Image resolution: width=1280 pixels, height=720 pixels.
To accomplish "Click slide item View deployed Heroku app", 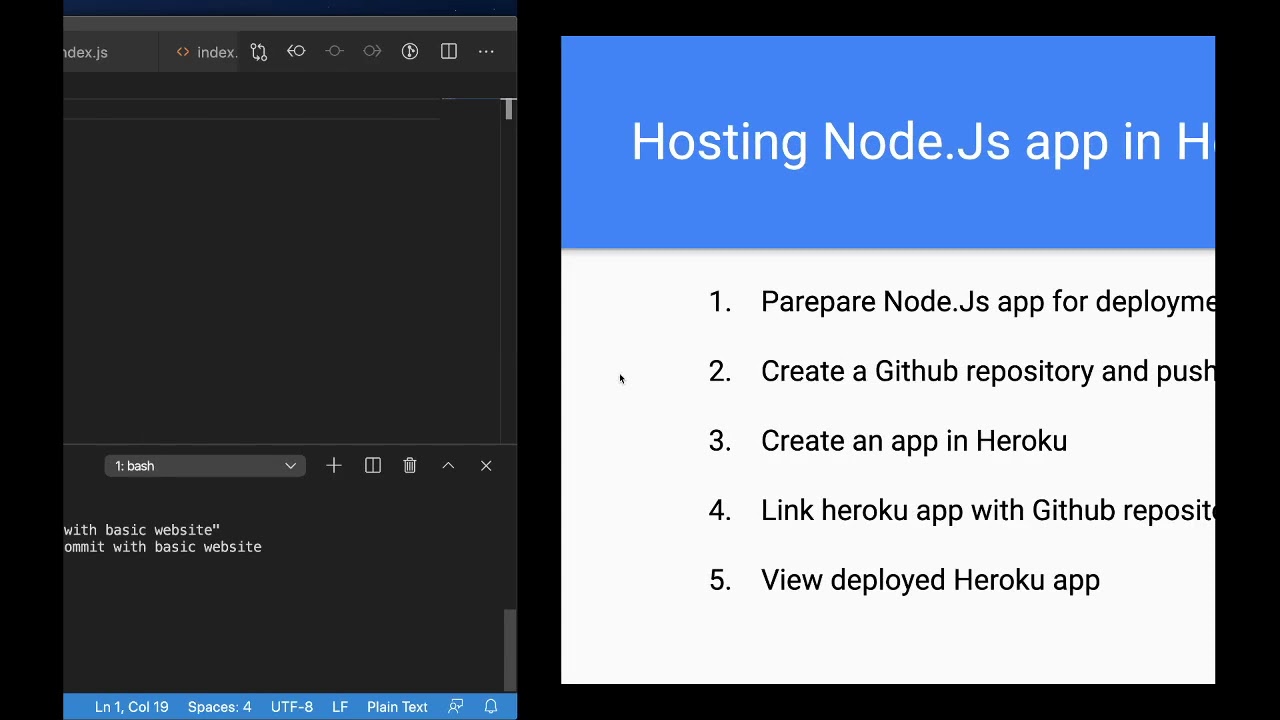I will tap(930, 580).
